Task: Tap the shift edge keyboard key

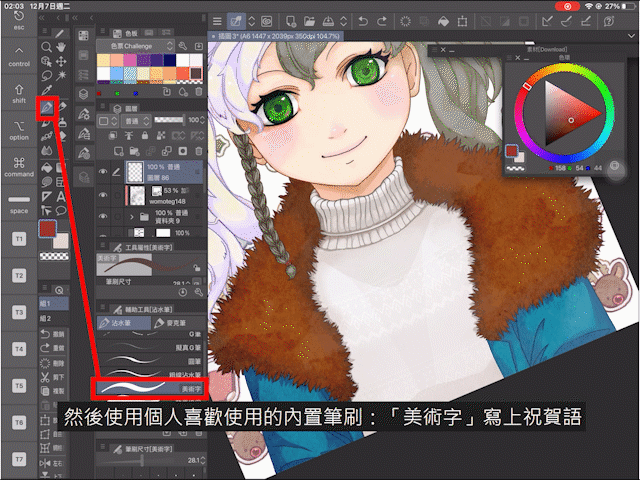Action: tap(19, 93)
